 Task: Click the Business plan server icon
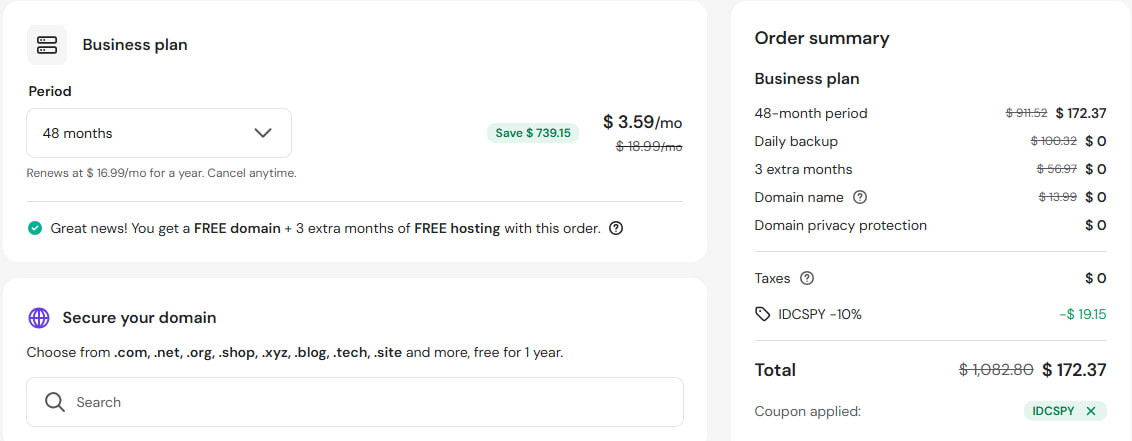(47, 45)
